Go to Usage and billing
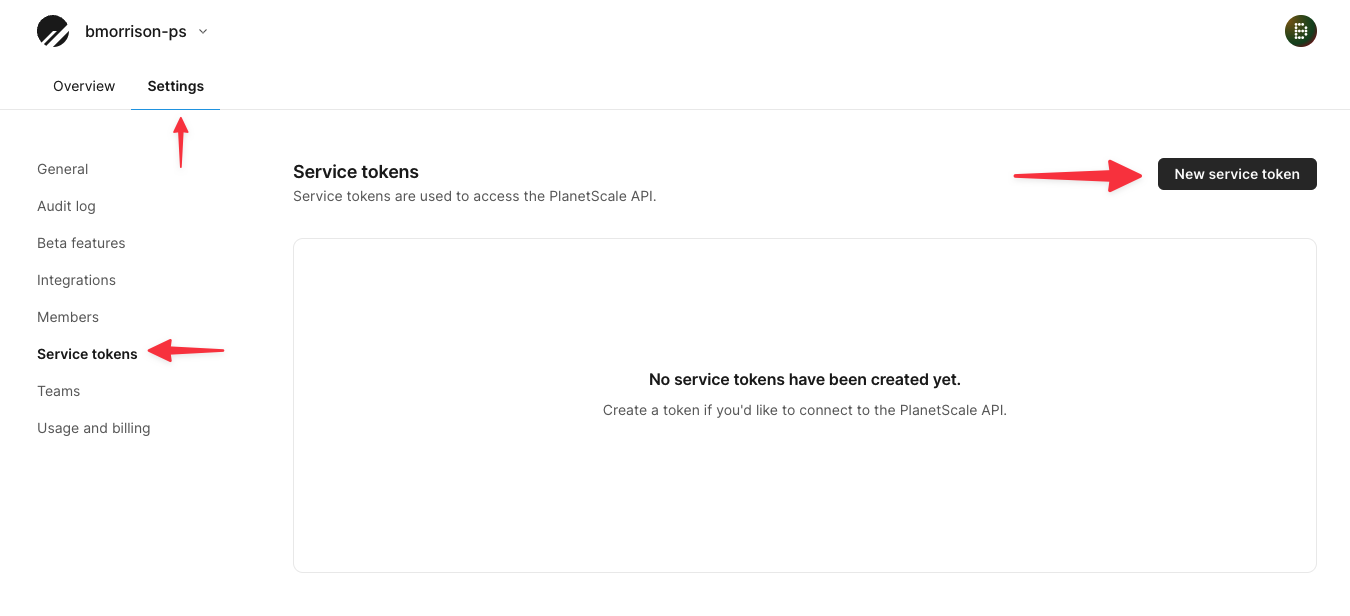The width and height of the screenshot is (1350, 616). (x=94, y=428)
